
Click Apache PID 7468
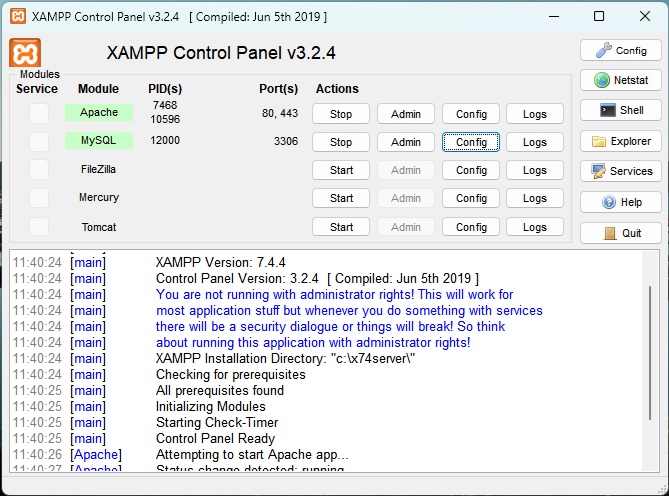pyautogui.click(x=165, y=105)
